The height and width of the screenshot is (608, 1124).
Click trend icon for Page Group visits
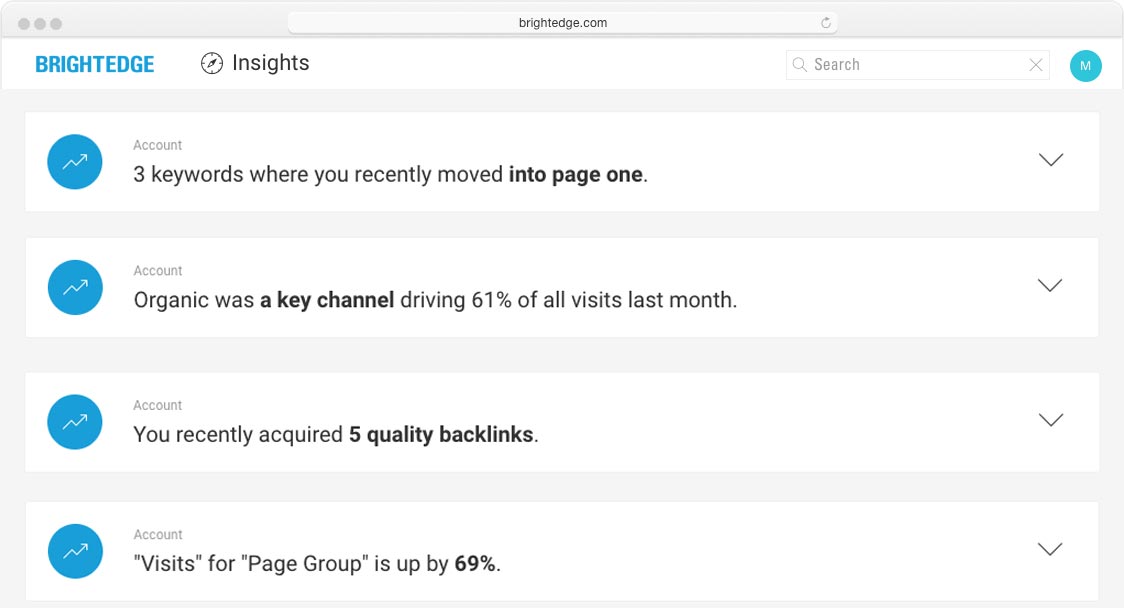75,551
